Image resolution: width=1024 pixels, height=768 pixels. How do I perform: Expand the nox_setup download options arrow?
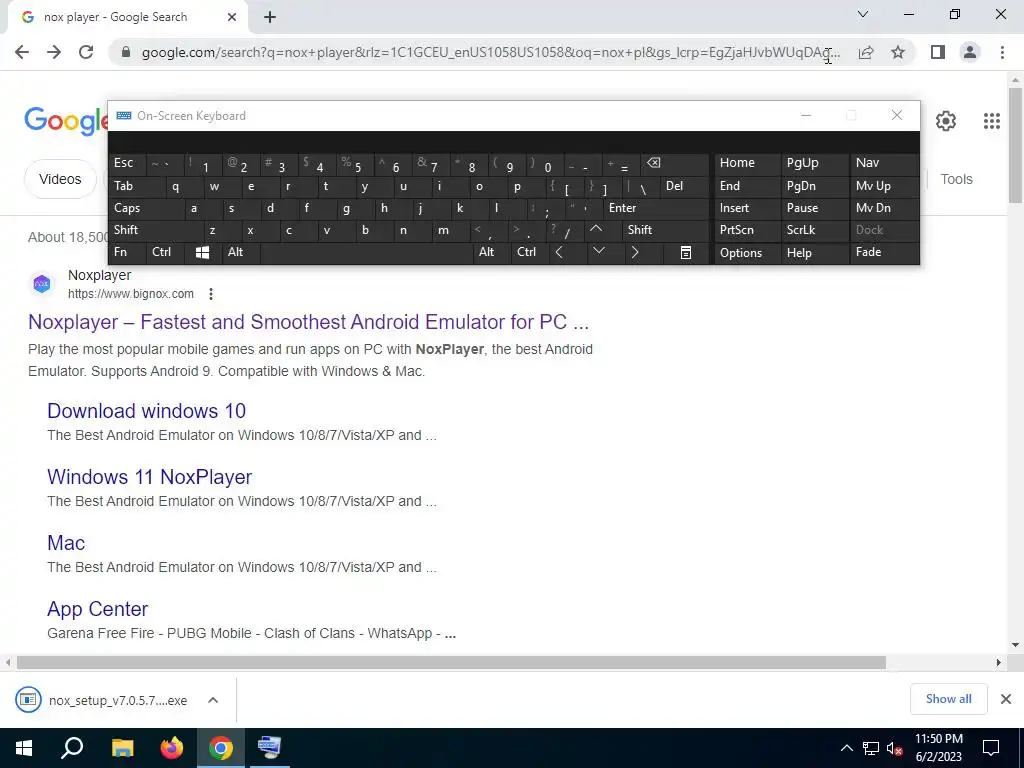point(213,700)
